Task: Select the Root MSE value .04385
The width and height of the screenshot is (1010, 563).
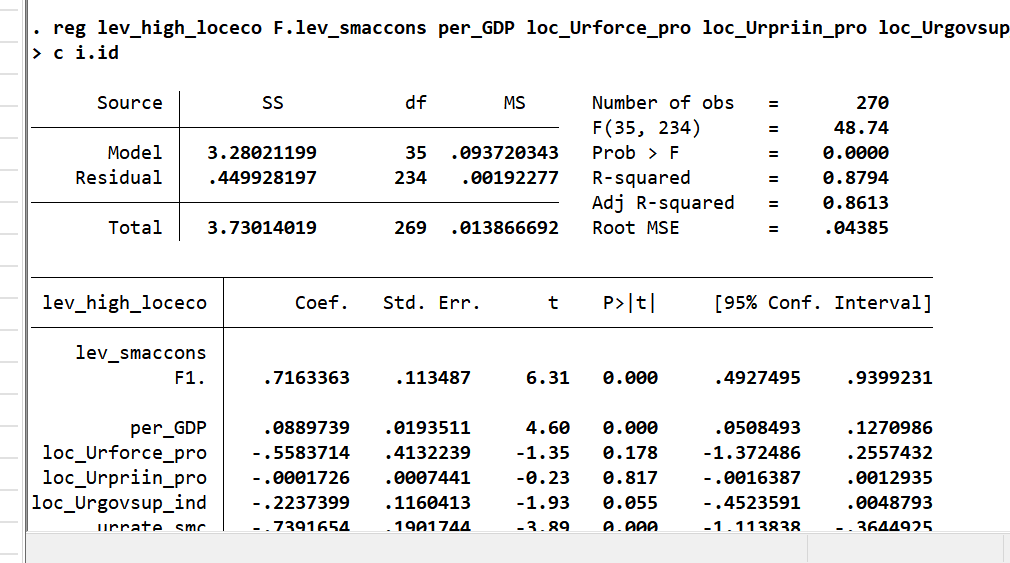Action: coord(856,228)
